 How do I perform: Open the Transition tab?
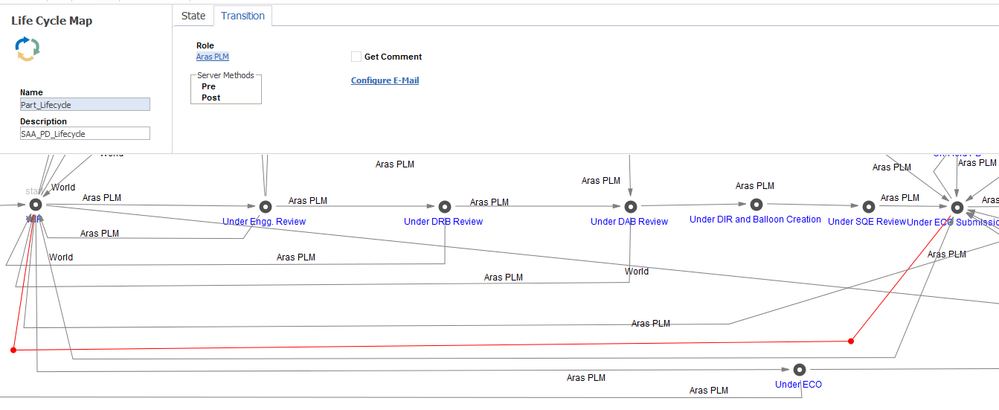243,16
